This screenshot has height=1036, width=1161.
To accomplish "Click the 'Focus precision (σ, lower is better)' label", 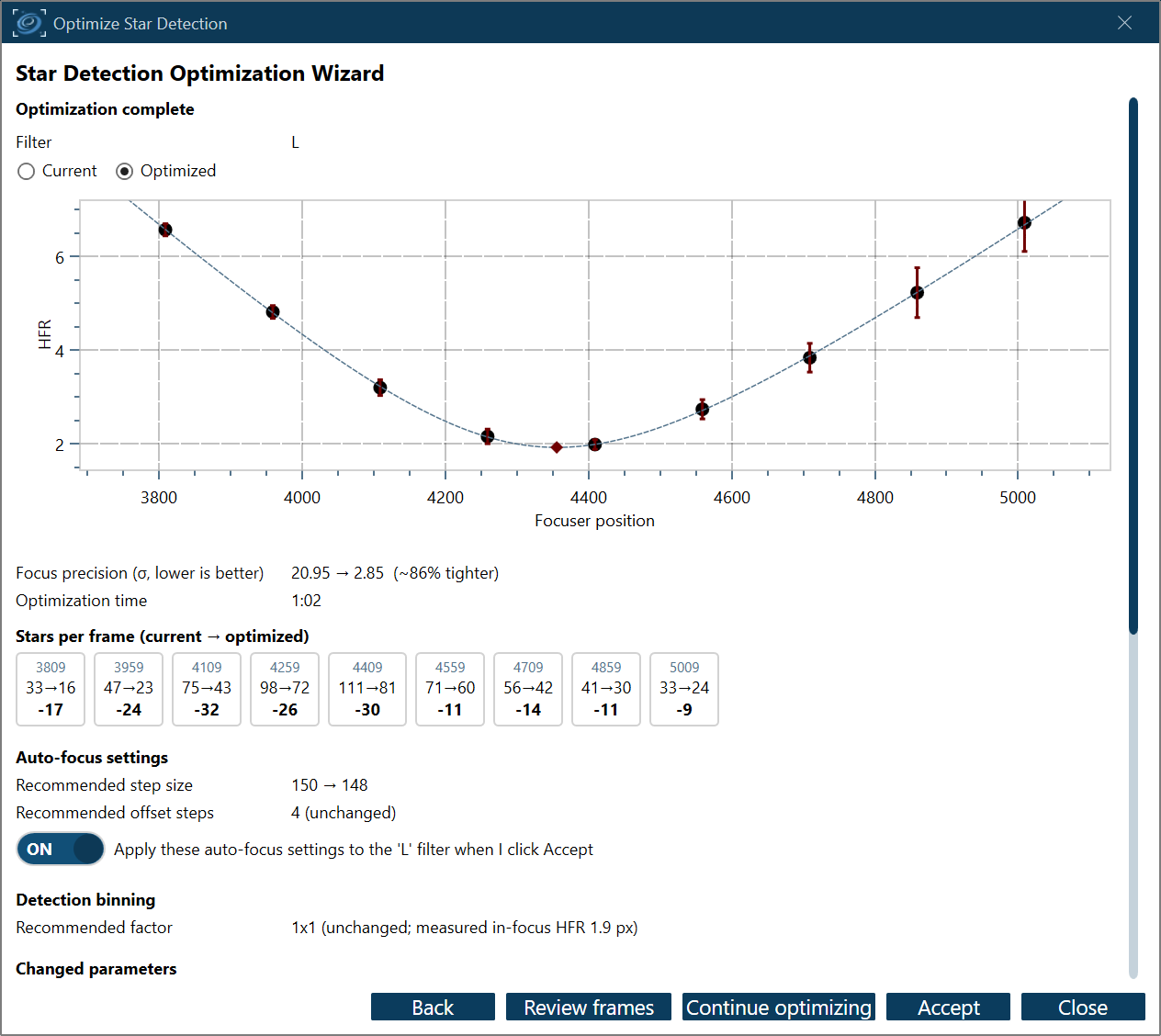I will click(140, 573).
